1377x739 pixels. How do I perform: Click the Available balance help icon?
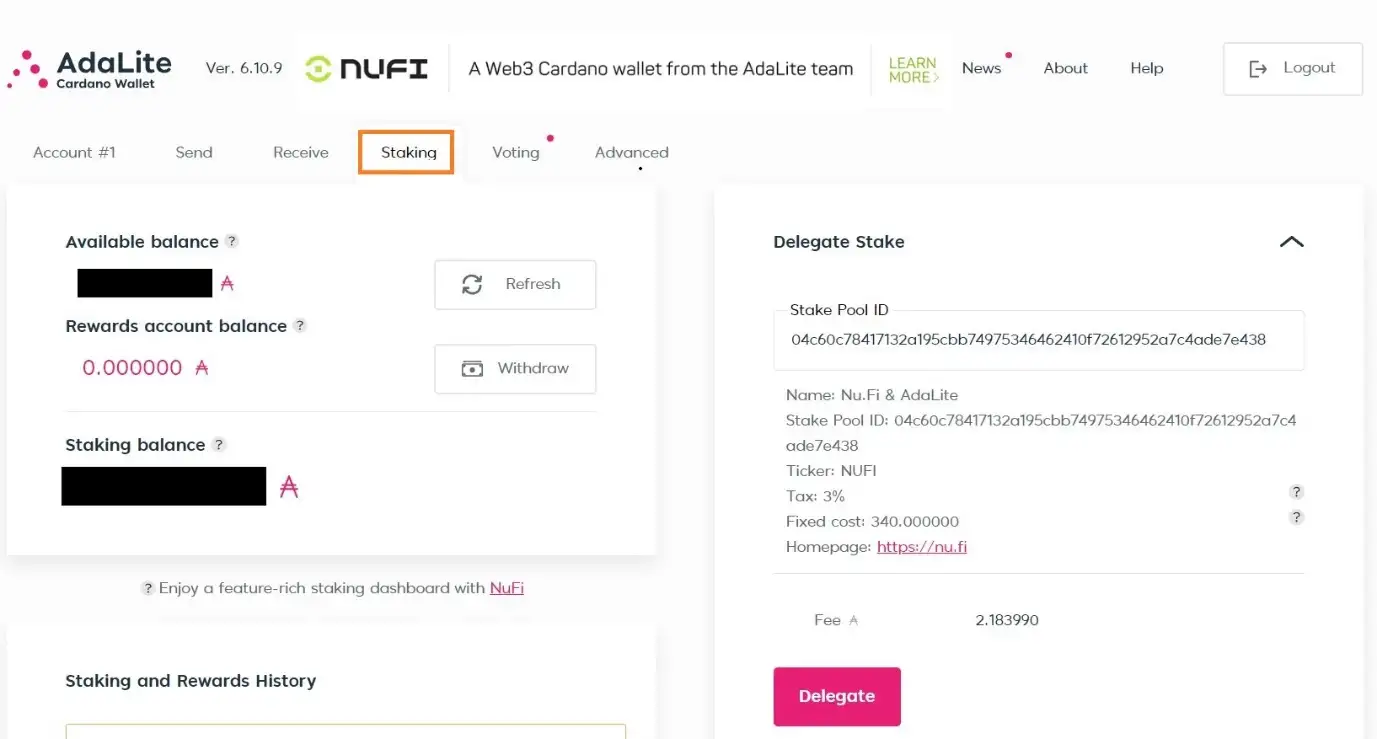pyautogui.click(x=232, y=241)
